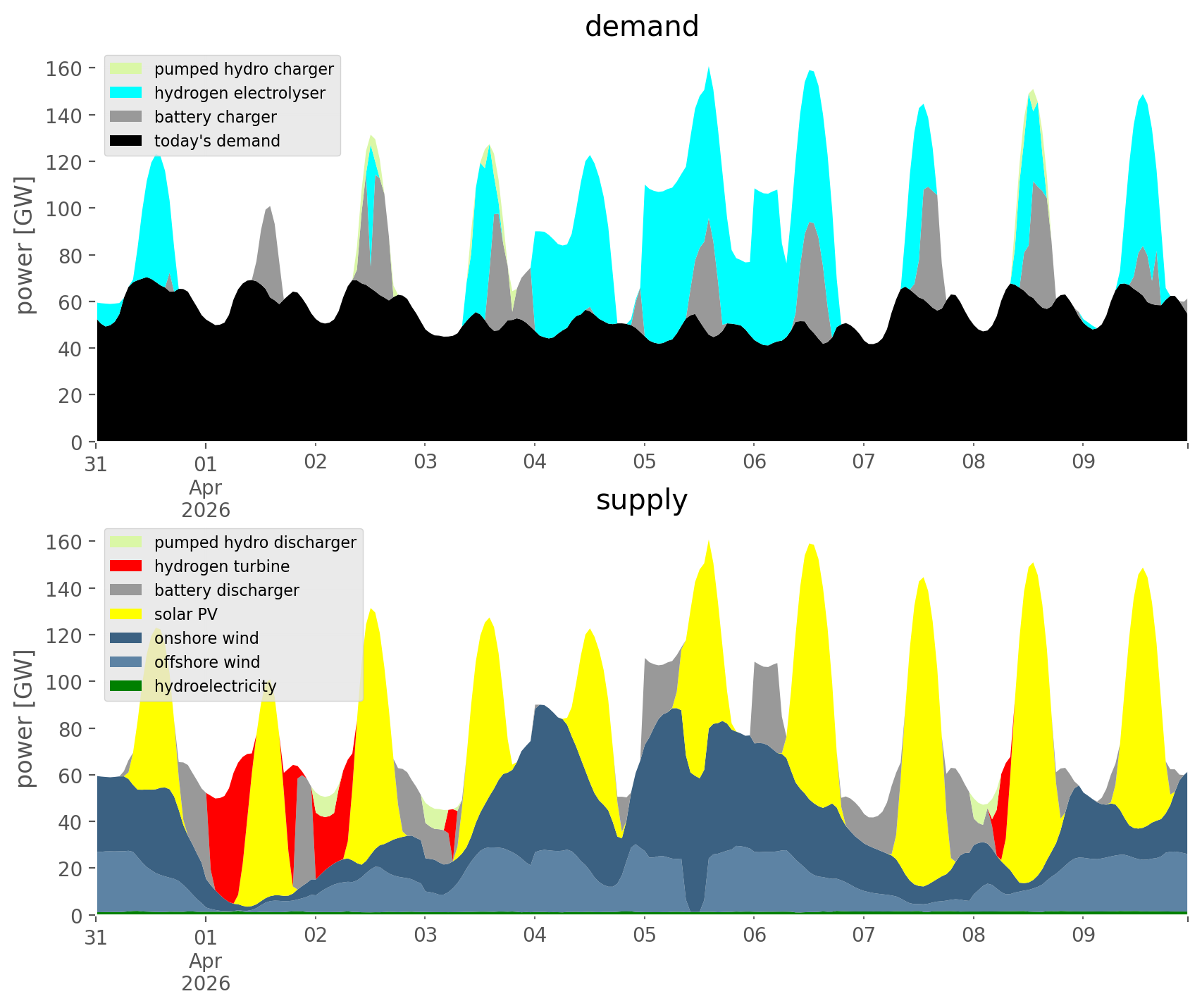Click the 160 tick on the demand y-axis
1202x1008 pixels.
(x=64, y=68)
